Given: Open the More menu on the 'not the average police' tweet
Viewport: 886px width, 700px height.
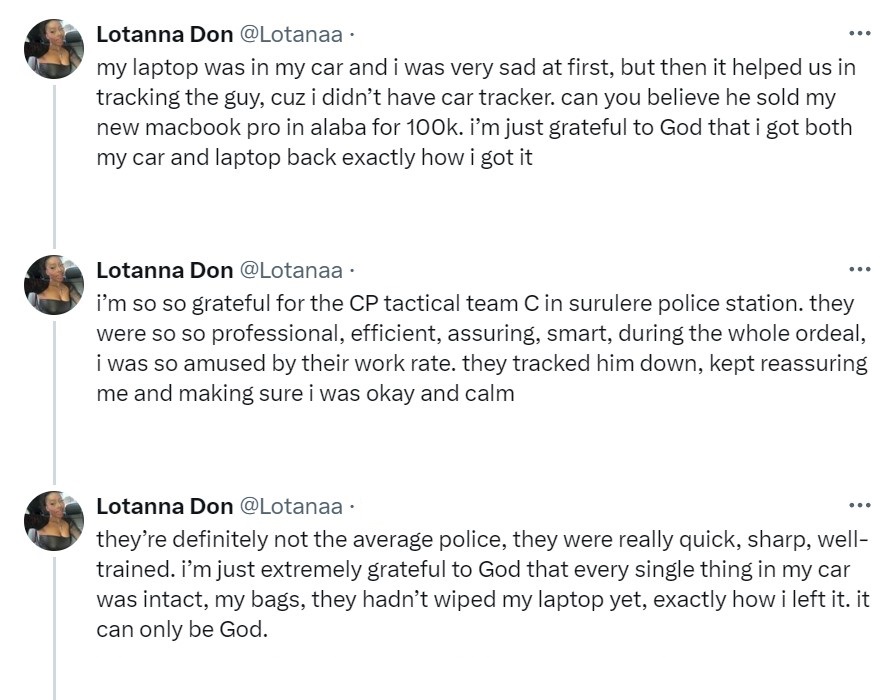Looking at the screenshot, I should (859, 505).
